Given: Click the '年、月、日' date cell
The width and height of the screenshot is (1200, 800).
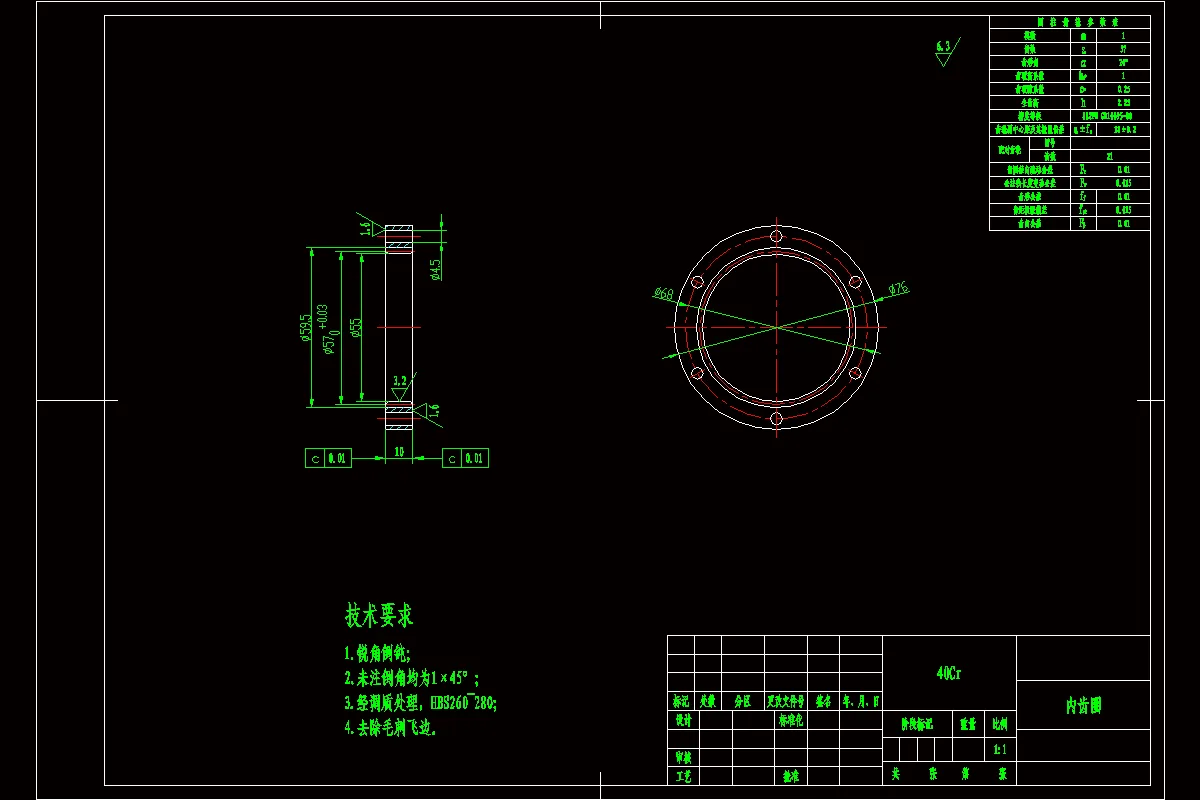Looking at the screenshot, I should click(x=861, y=701).
